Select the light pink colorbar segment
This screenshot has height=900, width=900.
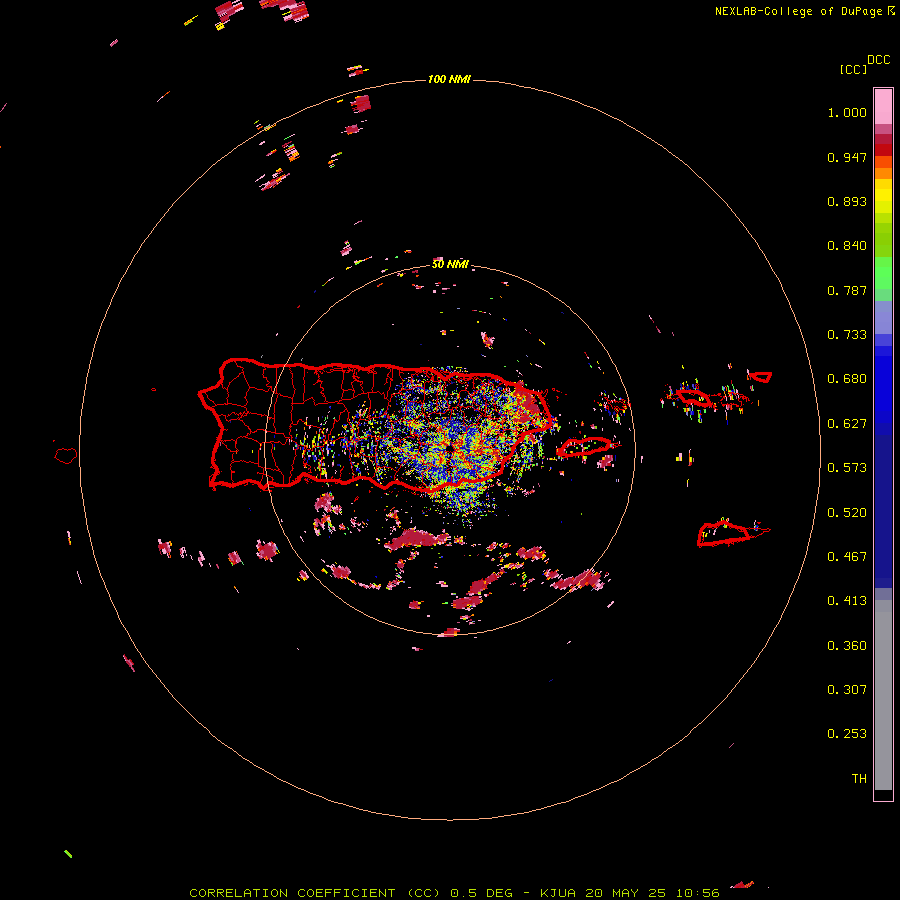coord(883,107)
